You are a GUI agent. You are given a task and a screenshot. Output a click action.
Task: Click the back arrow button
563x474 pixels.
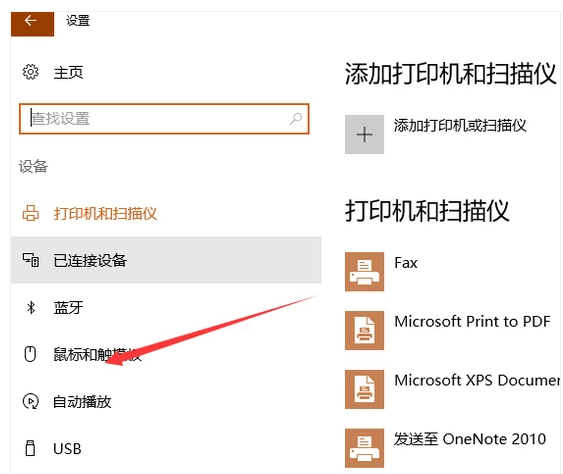32,23
